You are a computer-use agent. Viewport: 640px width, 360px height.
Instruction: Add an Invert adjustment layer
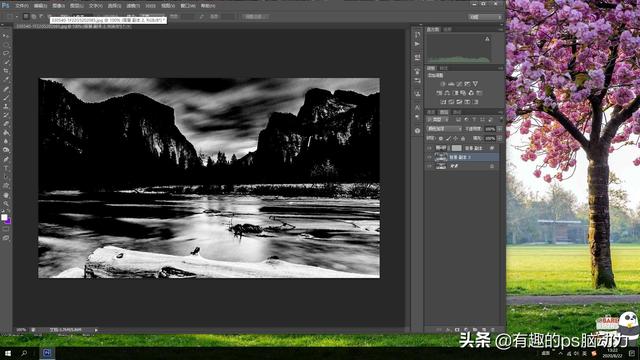tap(443, 102)
